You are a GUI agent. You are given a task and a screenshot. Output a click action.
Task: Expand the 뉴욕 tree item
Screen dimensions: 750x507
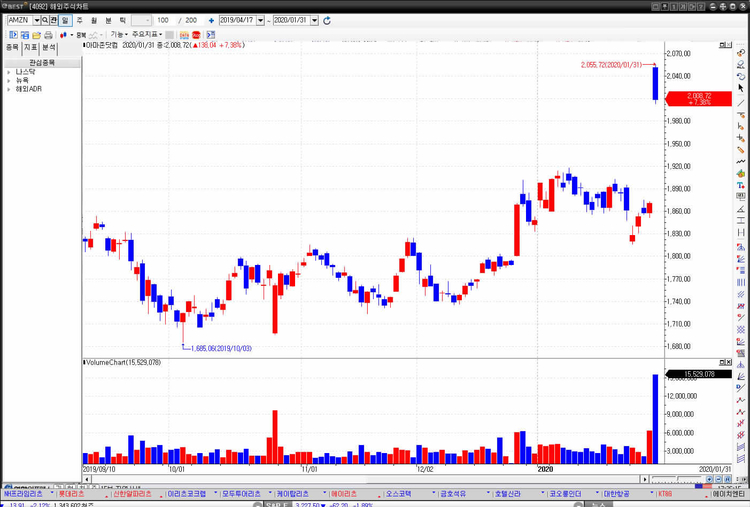click(9, 81)
